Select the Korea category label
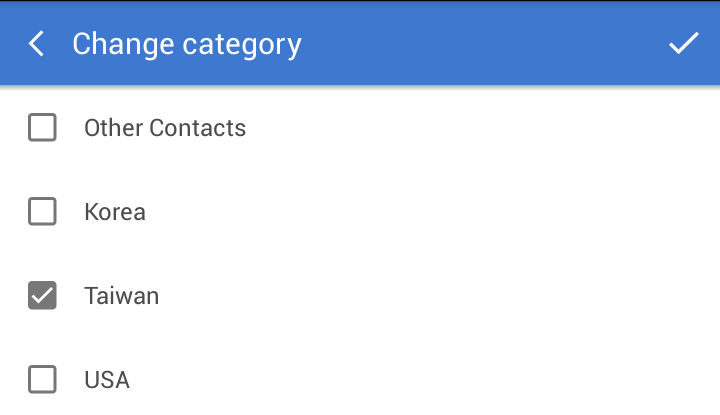This screenshot has height=415, width=720. [115, 212]
